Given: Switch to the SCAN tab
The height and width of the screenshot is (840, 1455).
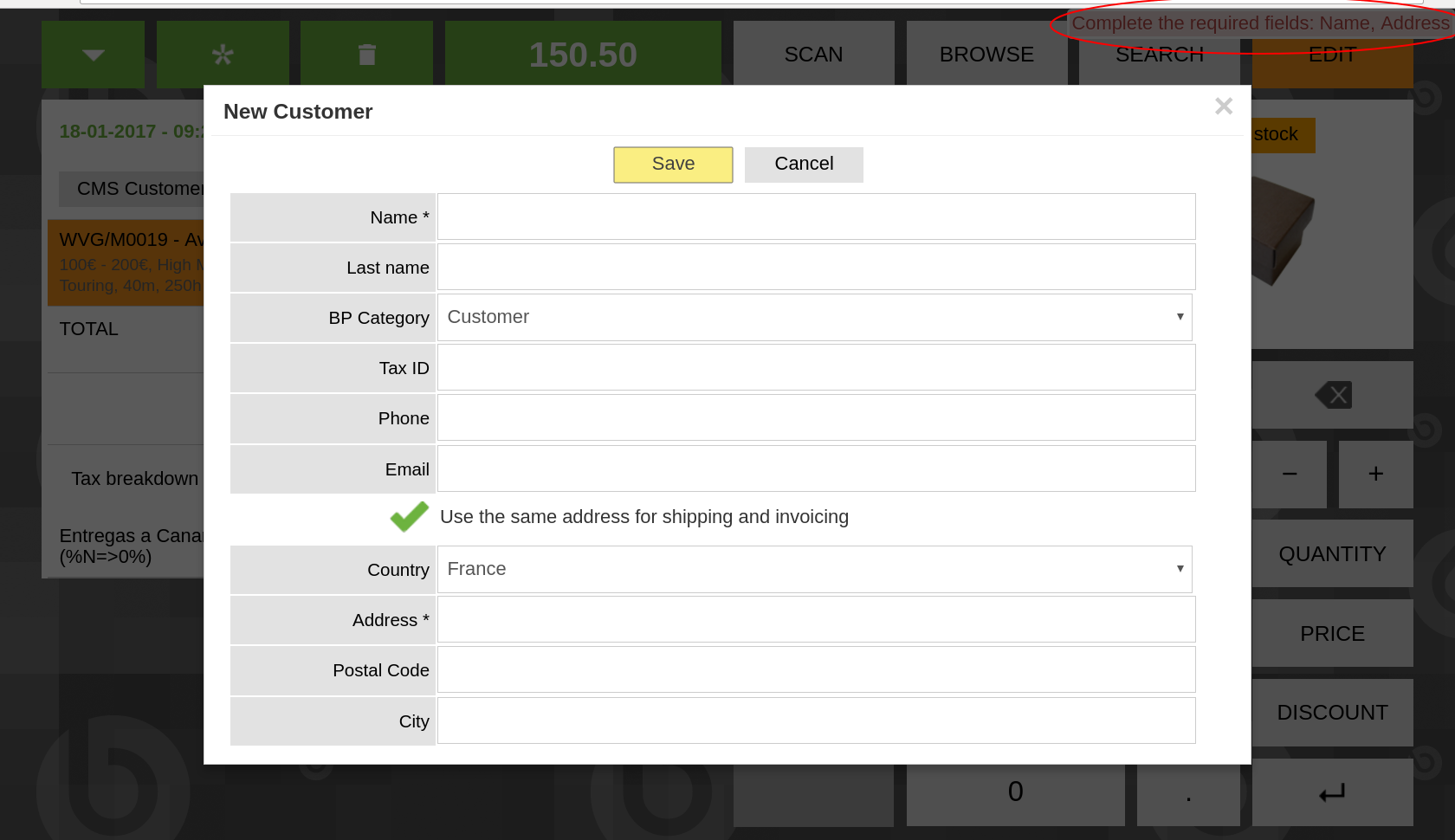Looking at the screenshot, I should (x=813, y=54).
